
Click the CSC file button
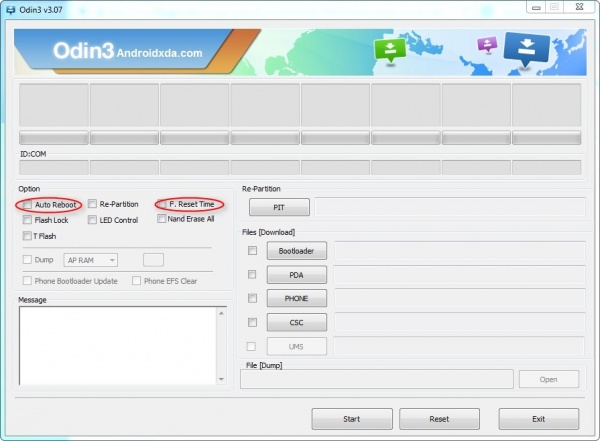click(x=297, y=322)
